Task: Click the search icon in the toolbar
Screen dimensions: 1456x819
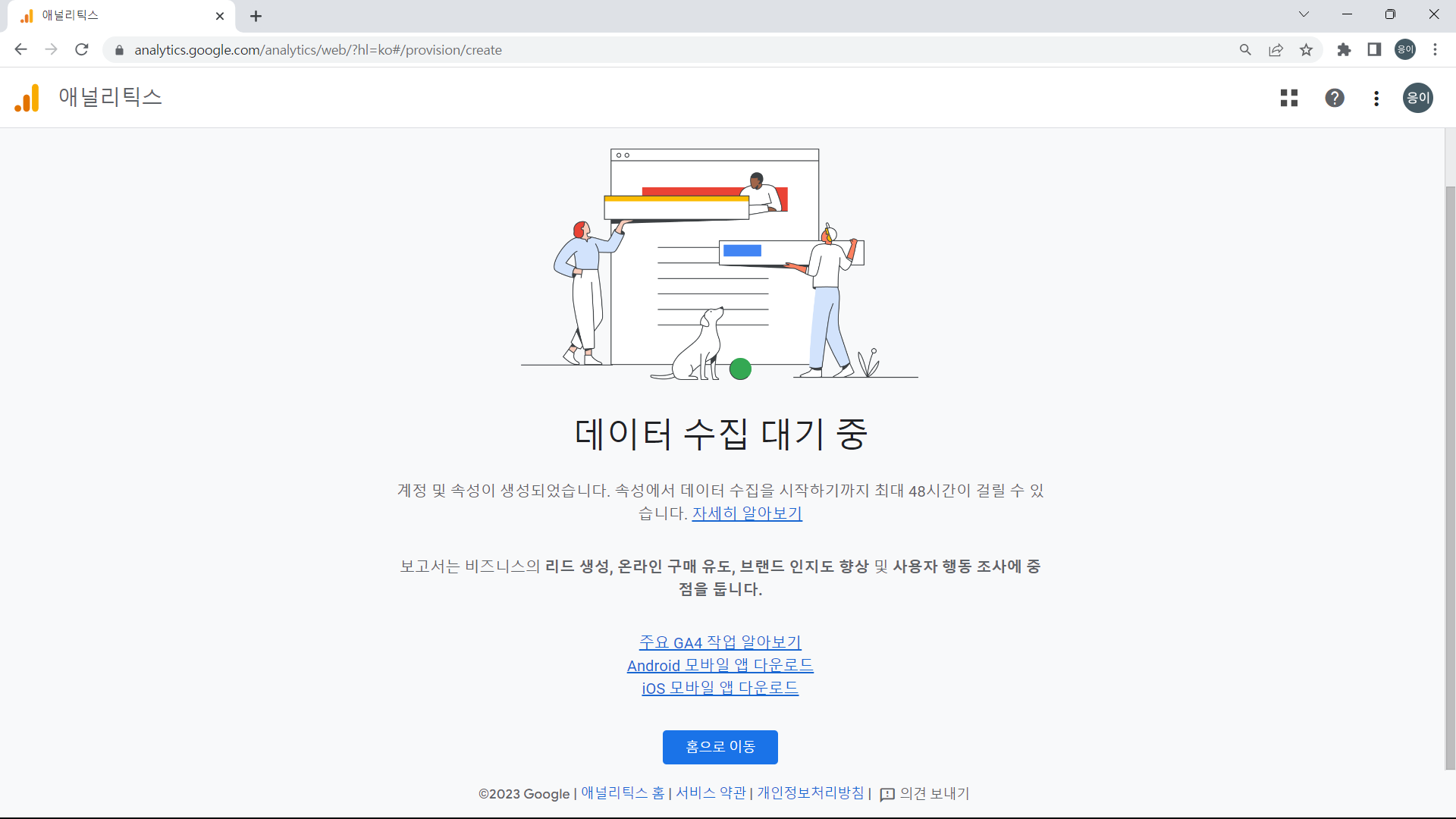Action: coord(1245,49)
